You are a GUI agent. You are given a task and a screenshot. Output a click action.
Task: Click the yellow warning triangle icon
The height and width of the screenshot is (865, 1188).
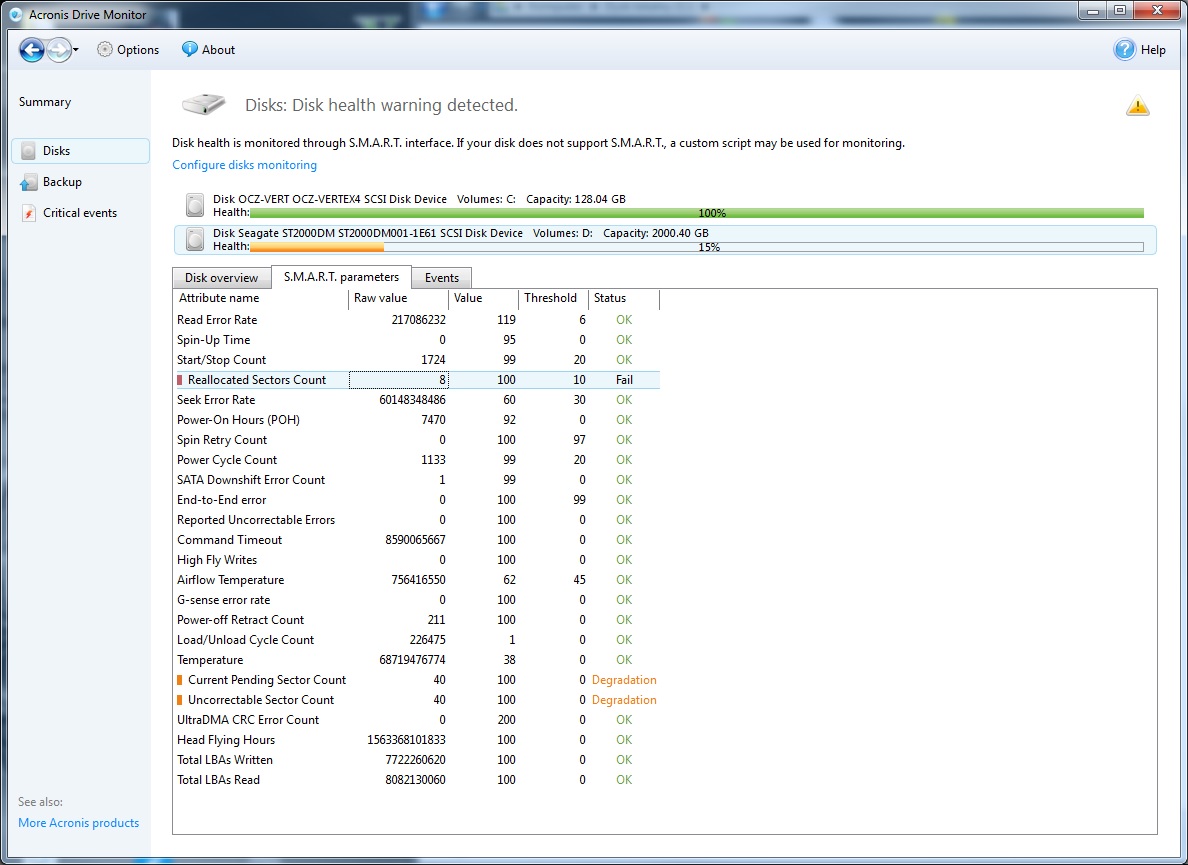(x=1137, y=105)
